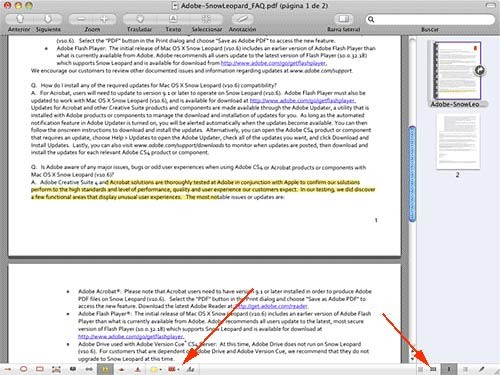Zoom out with the minus button

point(81,19)
